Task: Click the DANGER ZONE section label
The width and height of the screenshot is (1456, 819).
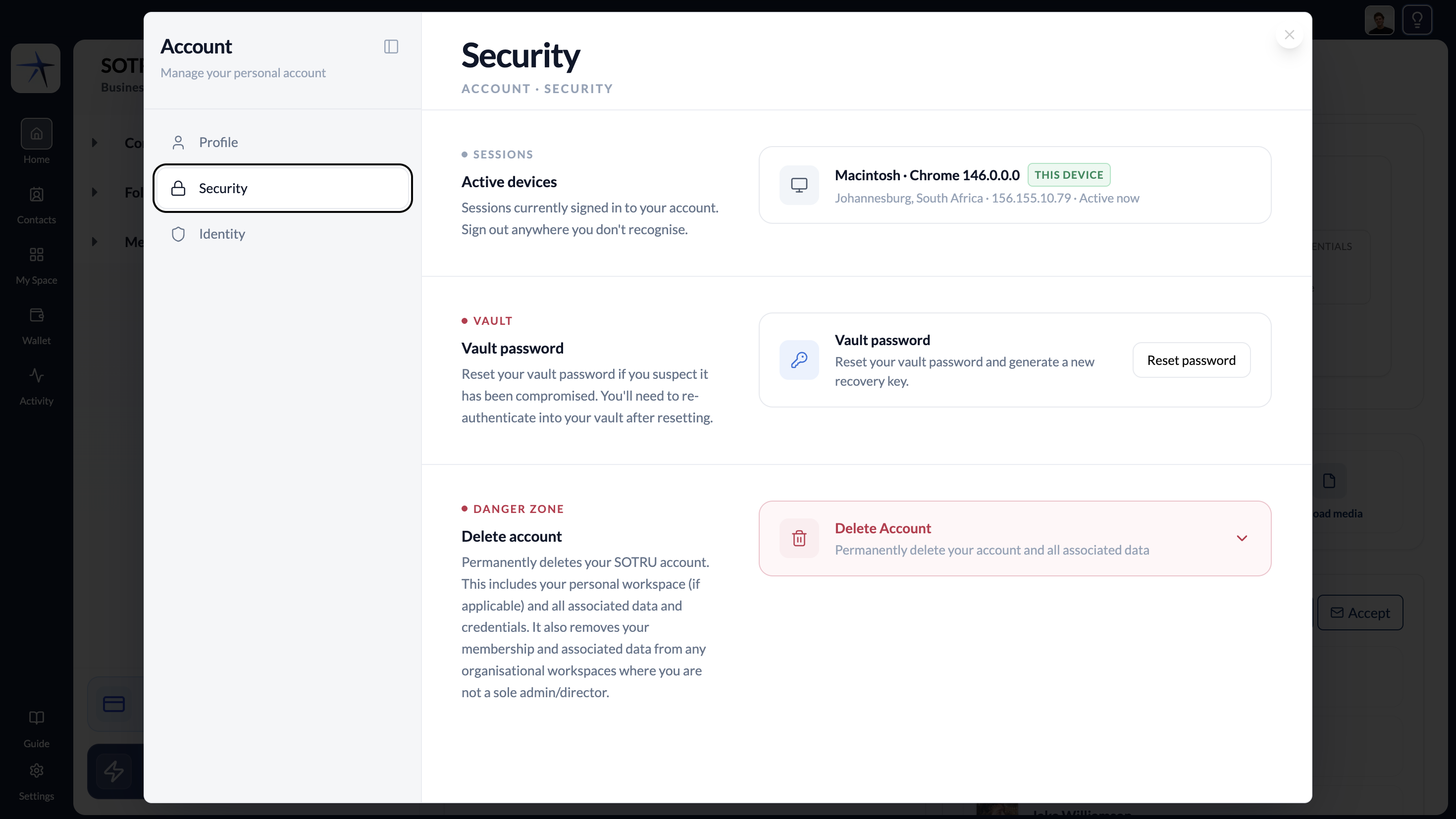Action: 519,509
